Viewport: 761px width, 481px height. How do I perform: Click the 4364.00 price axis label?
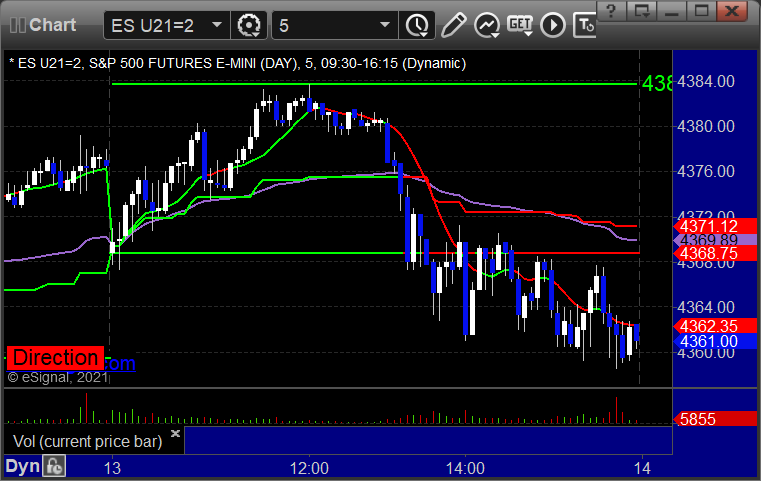(706, 307)
